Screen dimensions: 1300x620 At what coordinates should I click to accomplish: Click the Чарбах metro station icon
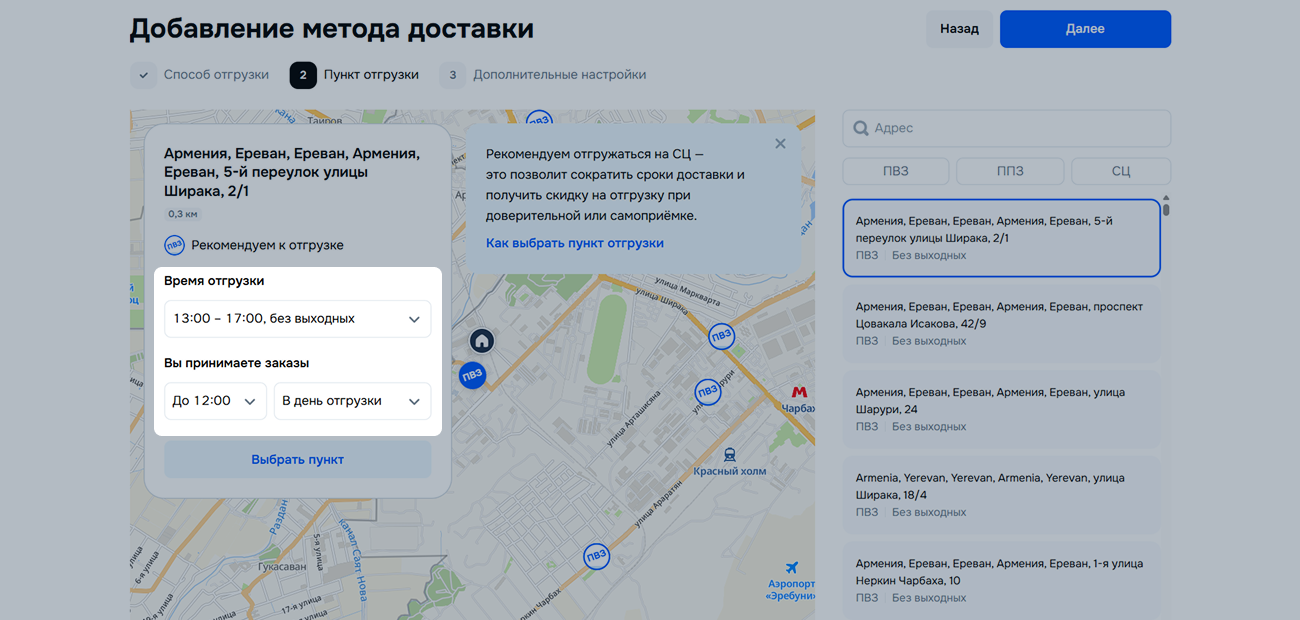coord(798,392)
